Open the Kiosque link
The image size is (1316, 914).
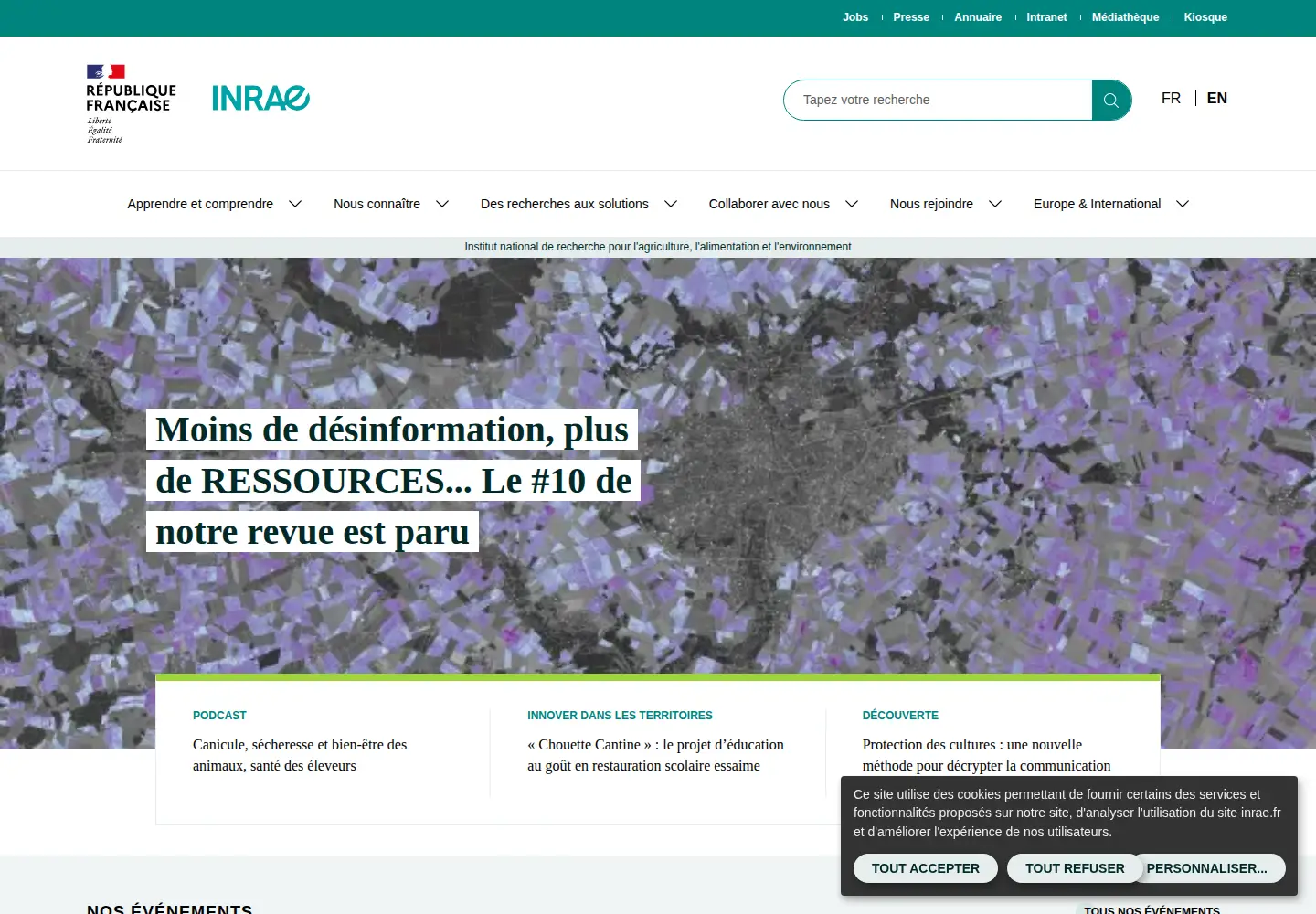click(1205, 17)
